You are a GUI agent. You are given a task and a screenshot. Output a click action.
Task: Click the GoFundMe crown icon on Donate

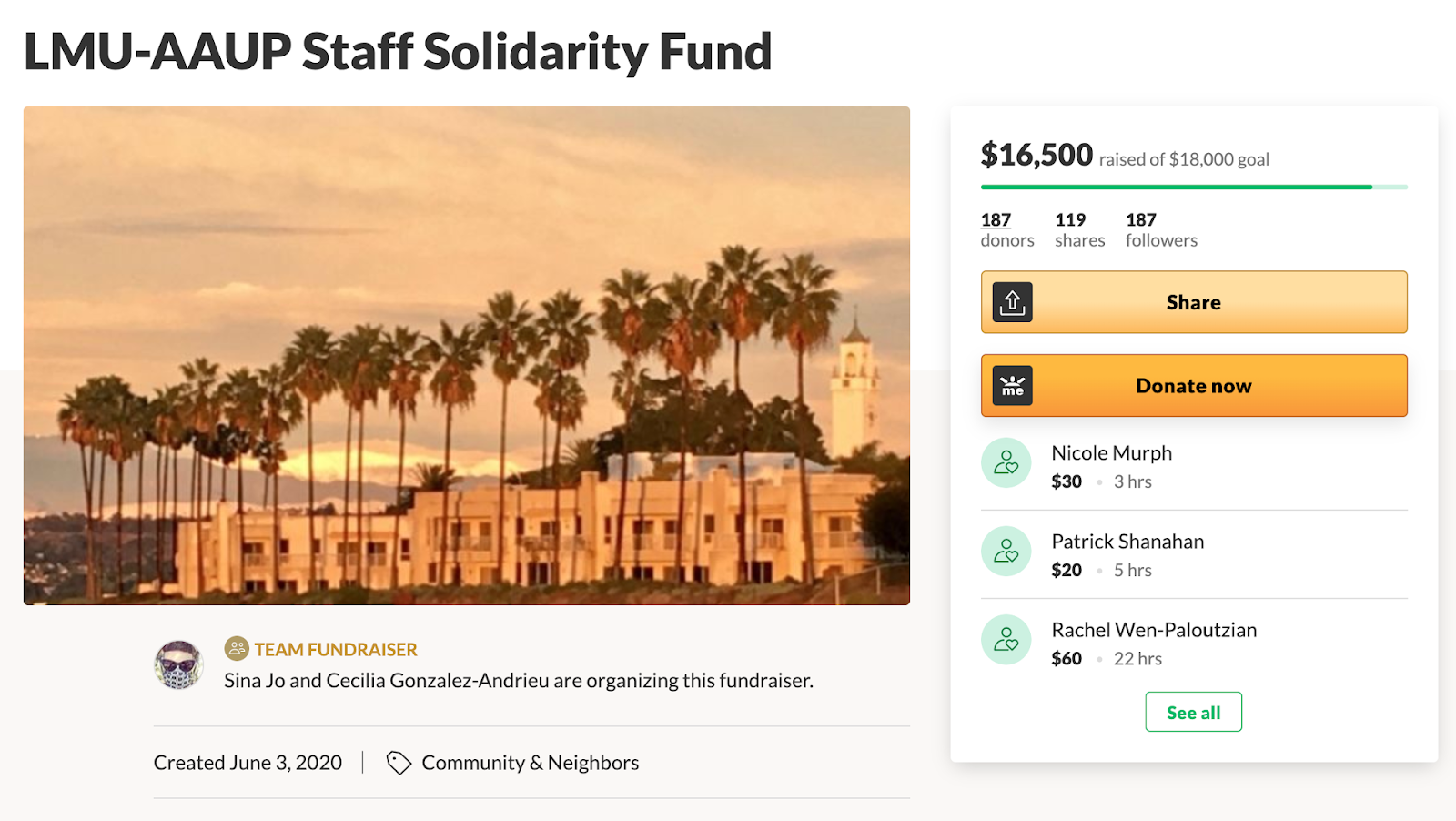(1012, 386)
